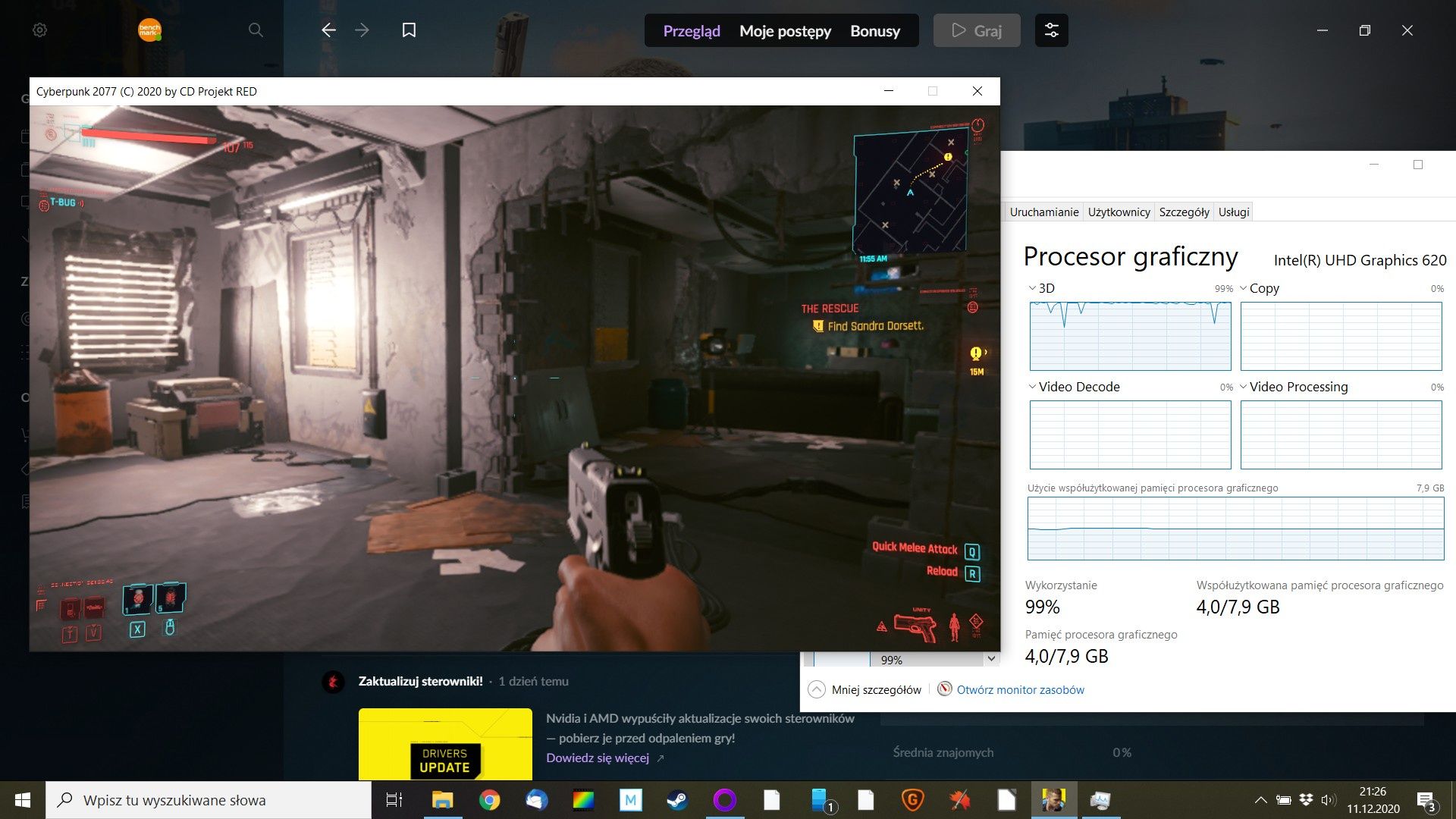Image resolution: width=1456 pixels, height=819 pixels.
Task: Go back with the left arrow
Action: coord(328,30)
